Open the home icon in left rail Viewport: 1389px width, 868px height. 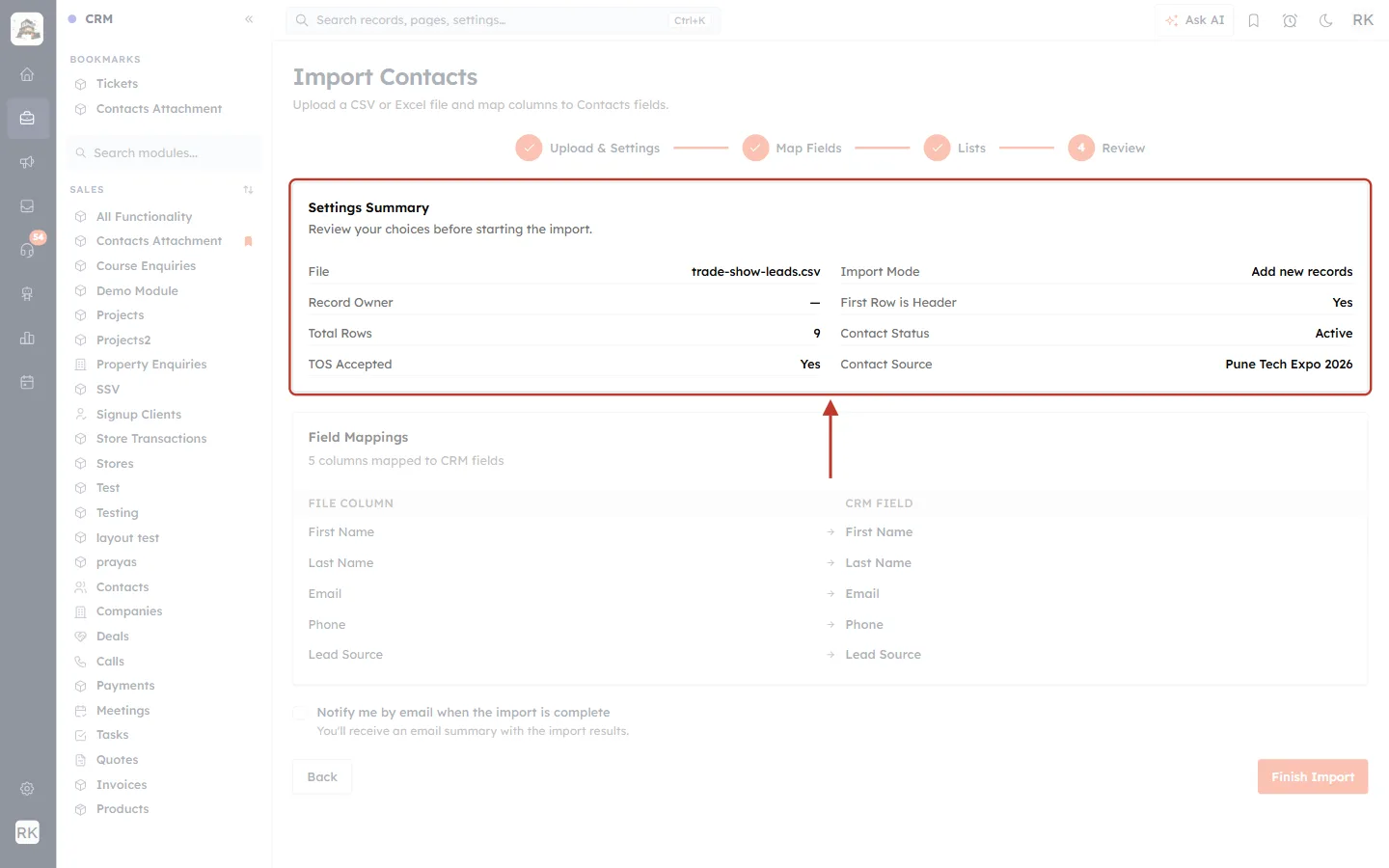(x=27, y=74)
